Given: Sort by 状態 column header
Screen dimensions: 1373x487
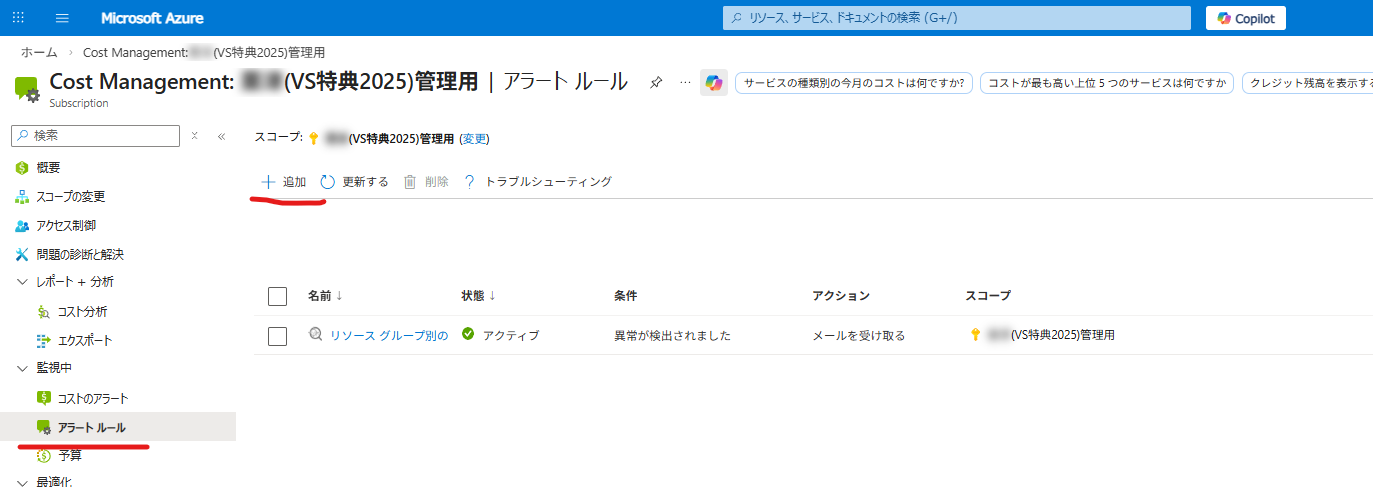Looking at the screenshot, I should [478, 296].
